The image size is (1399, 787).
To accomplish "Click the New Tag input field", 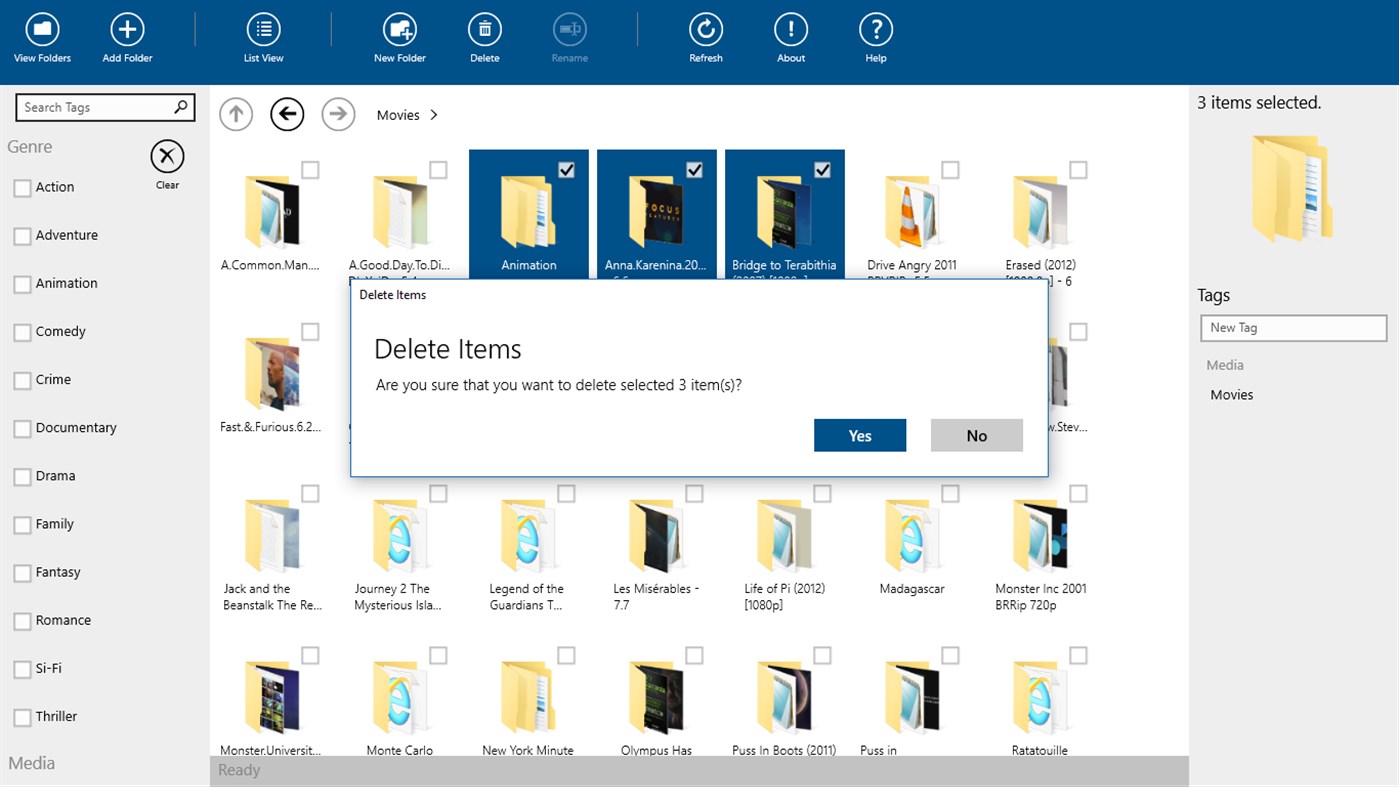I will (x=1292, y=327).
